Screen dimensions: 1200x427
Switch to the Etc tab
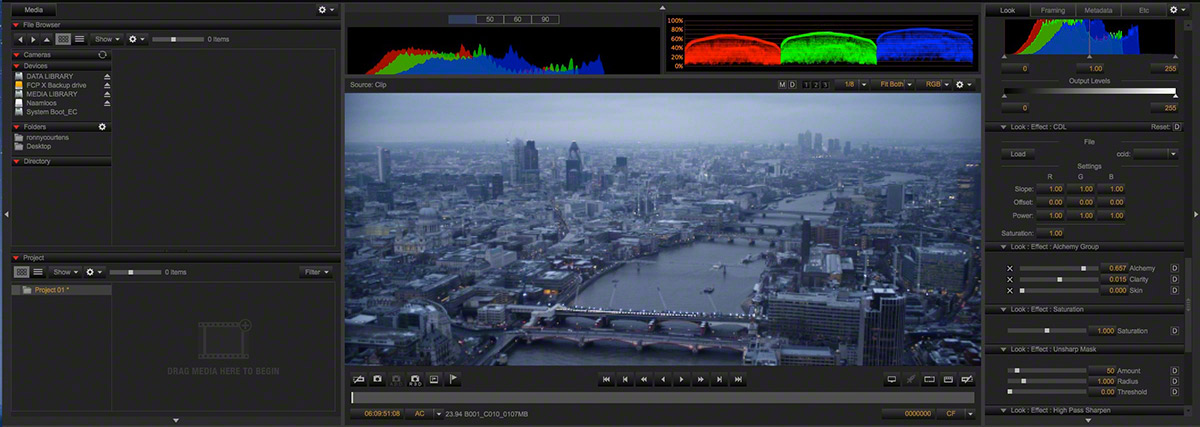point(1143,9)
